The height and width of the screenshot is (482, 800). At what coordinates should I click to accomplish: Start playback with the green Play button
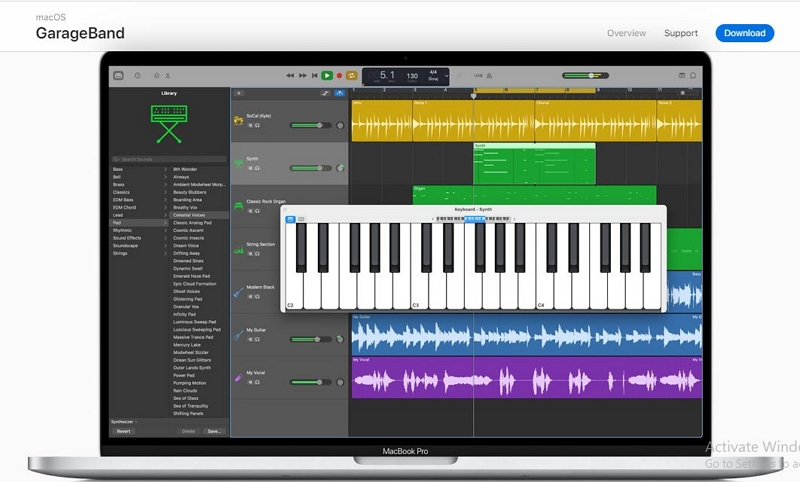[327, 75]
